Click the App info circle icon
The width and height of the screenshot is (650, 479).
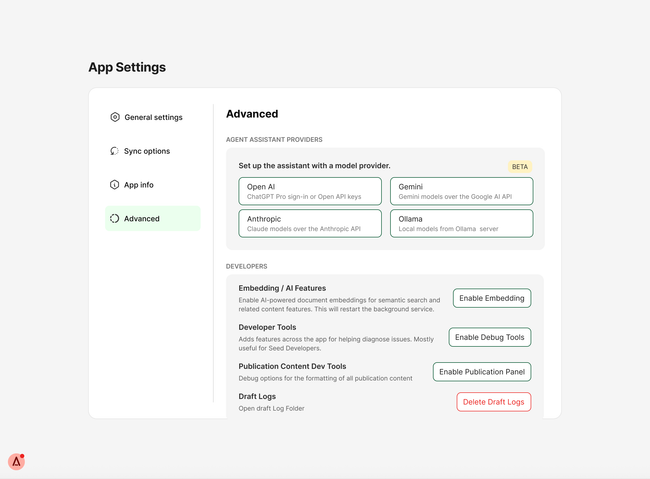point(115,185)
